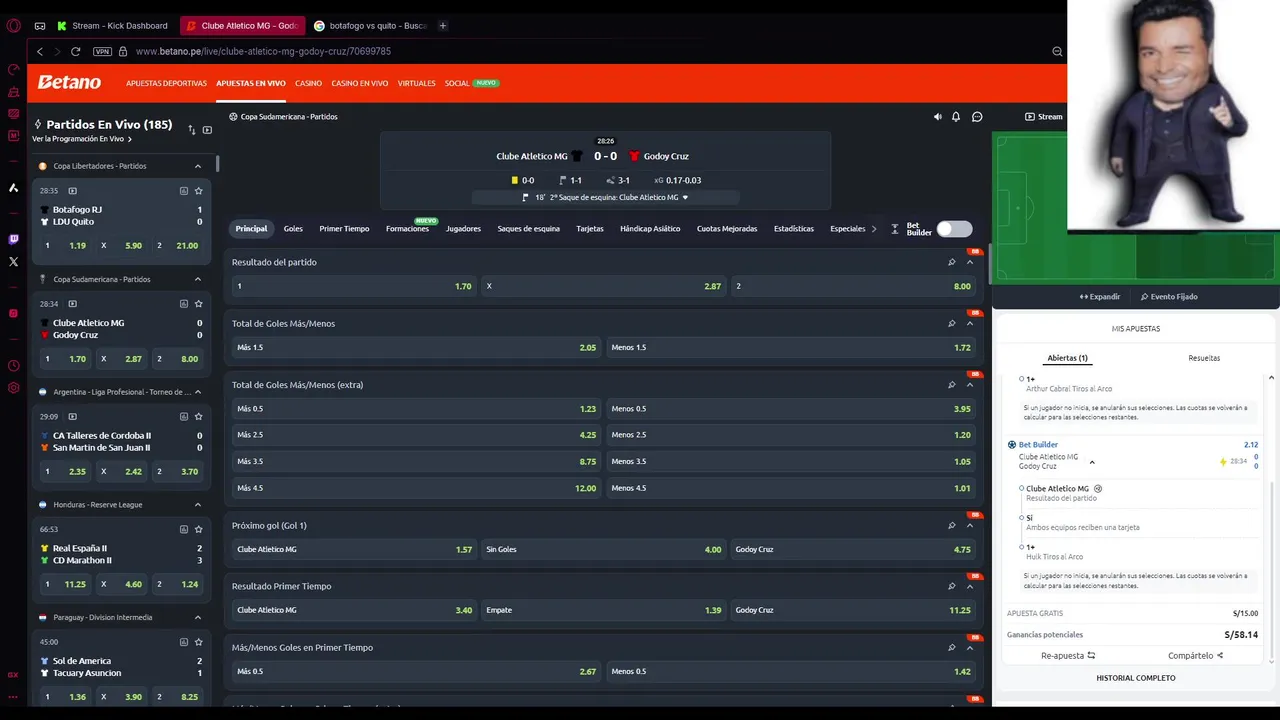
Task: Toggle VPN badge in address bar
Action: 102,51
